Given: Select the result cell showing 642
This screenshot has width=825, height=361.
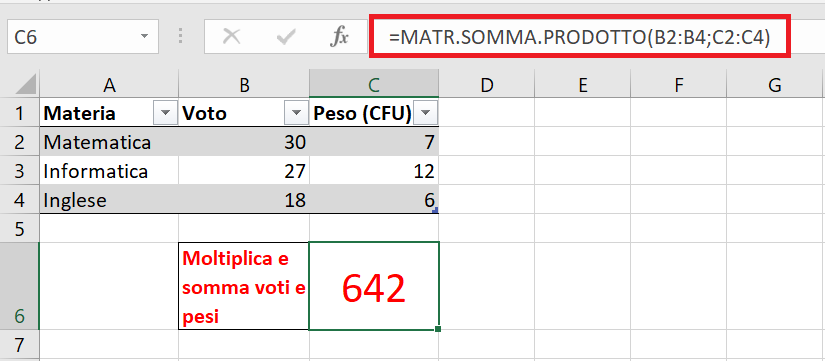Looking at the screenshot, I should coord(374,286).
